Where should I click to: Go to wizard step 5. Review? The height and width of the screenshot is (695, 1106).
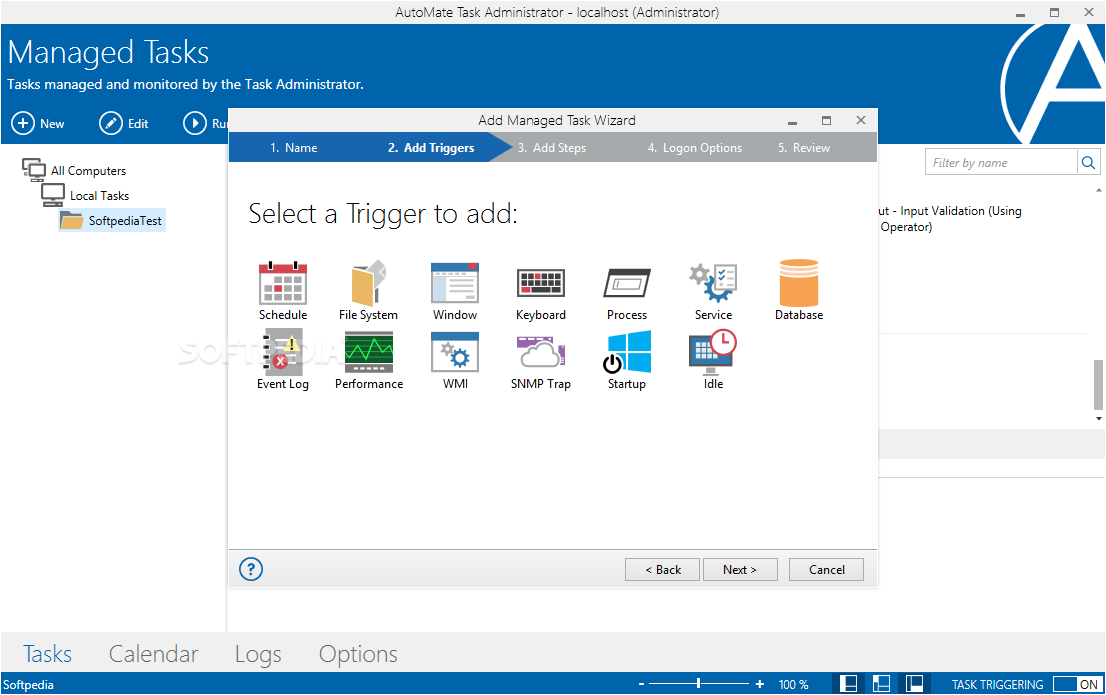point(804,147)
